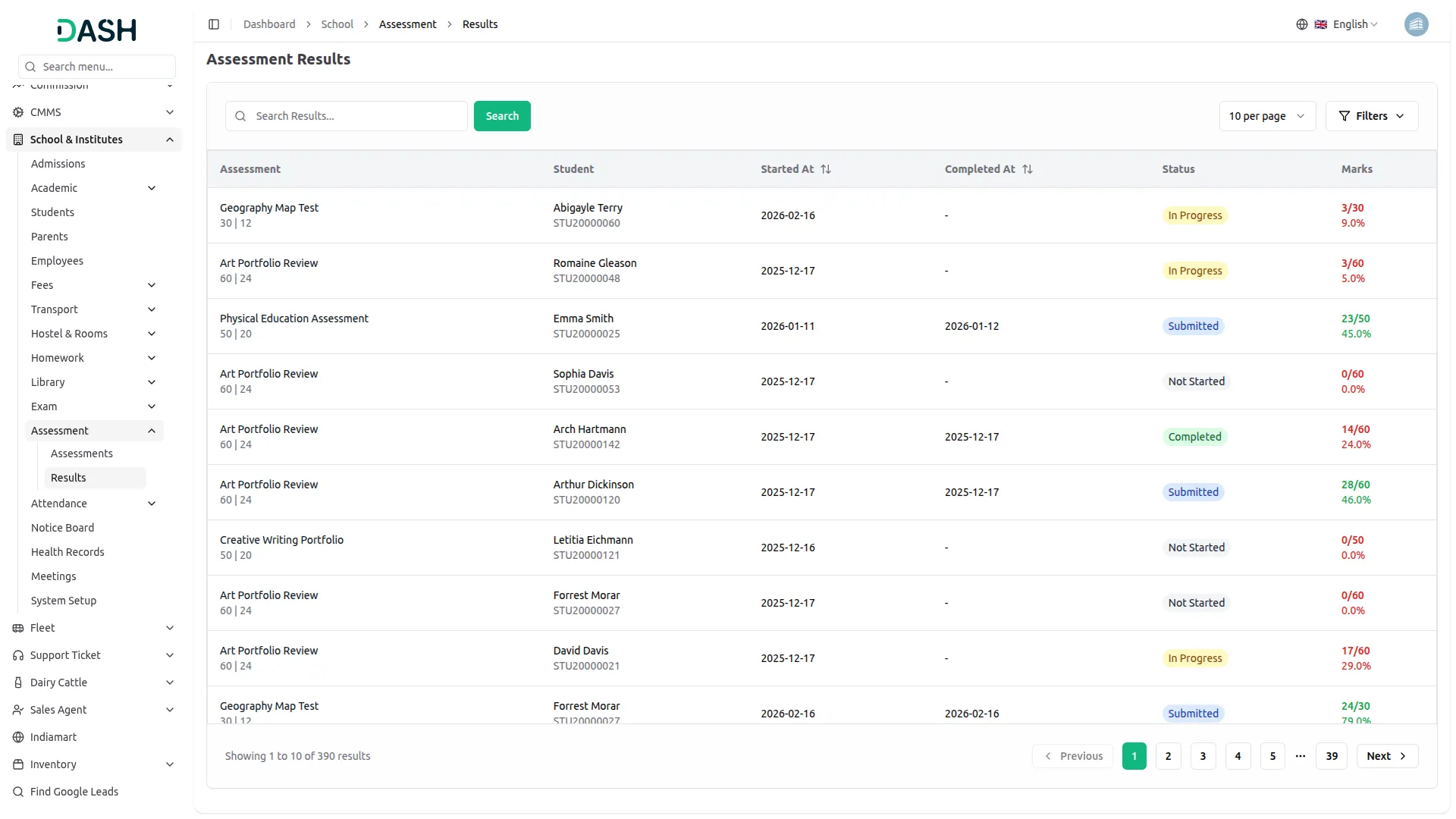1456x819 pixels.
Task: Click the Find Google Leads search icon
Action: (x=18, y=792)
